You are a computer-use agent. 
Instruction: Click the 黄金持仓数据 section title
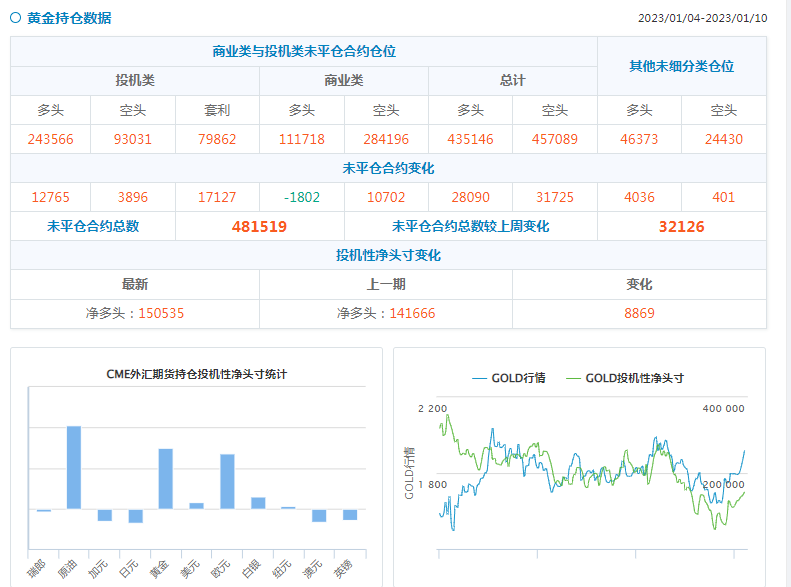coord(69,18)
